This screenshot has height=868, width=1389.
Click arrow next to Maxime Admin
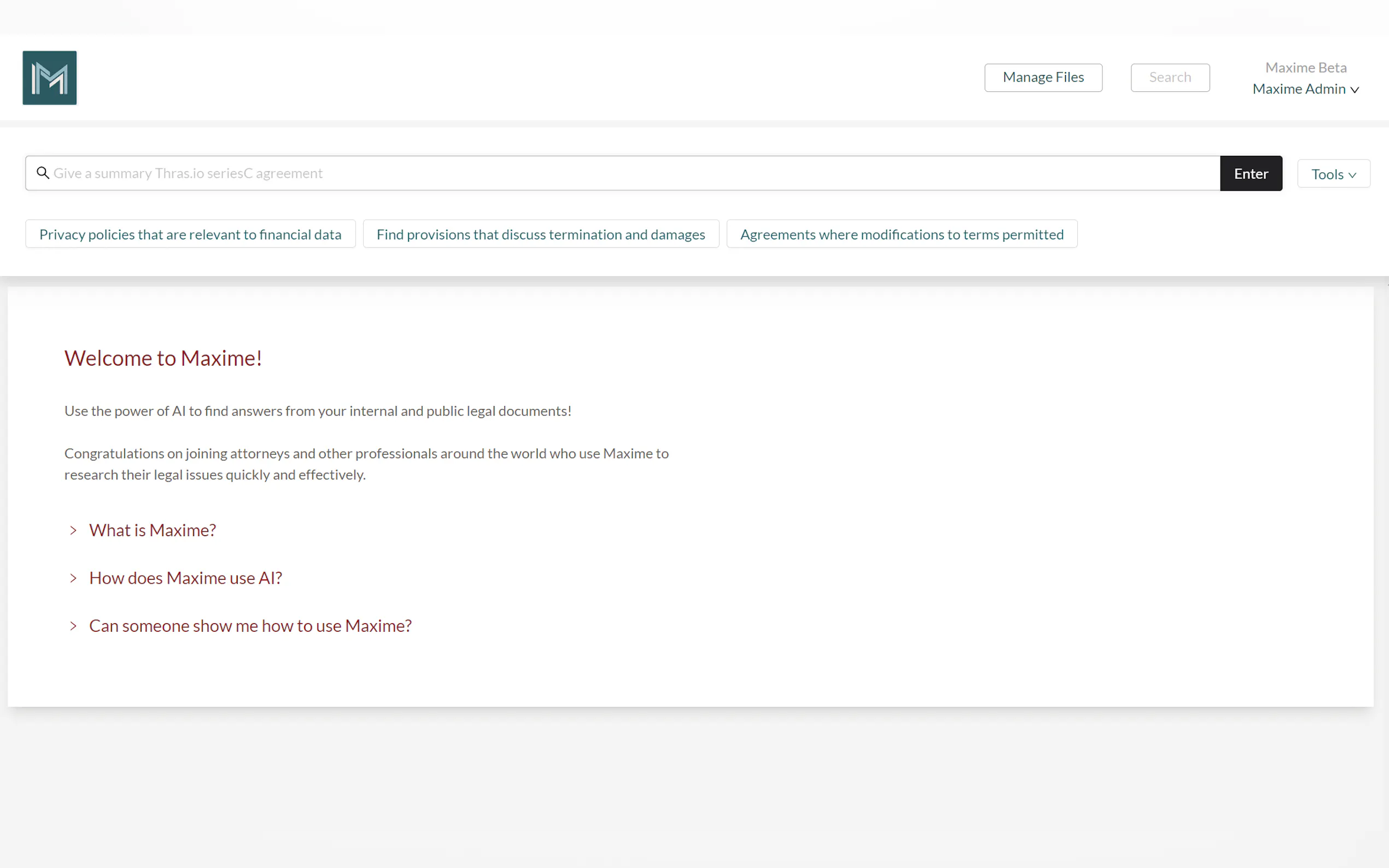click(1355, 90)
